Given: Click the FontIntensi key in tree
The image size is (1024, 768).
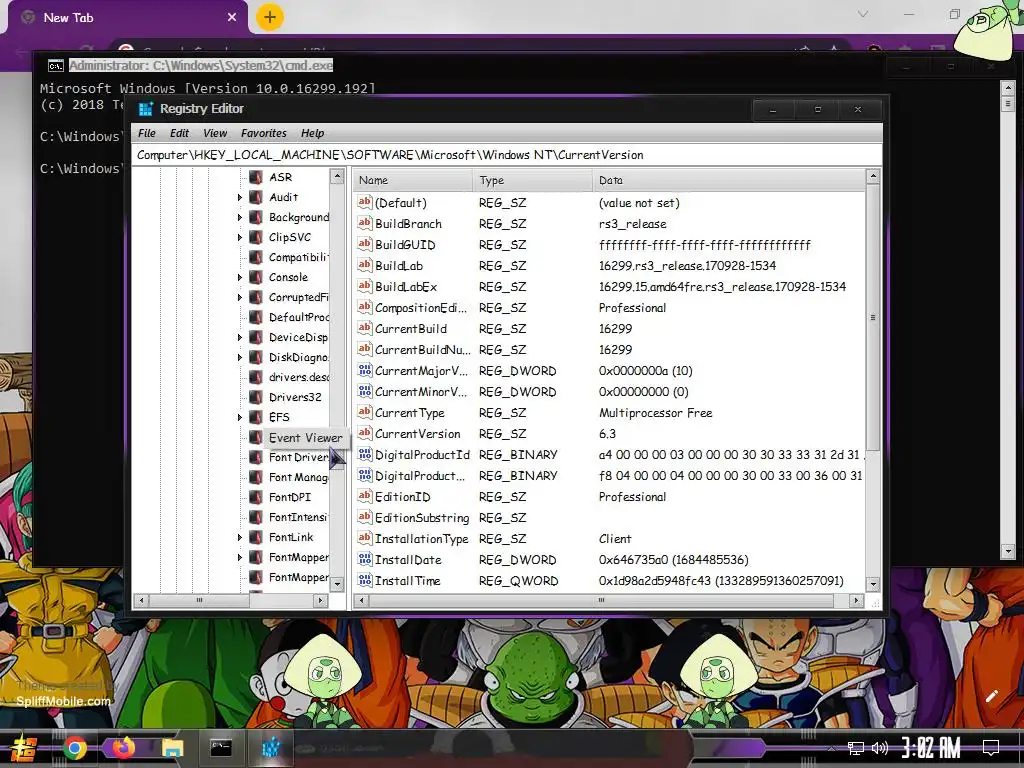Looking at the screenshot, I should pos(298,517).
